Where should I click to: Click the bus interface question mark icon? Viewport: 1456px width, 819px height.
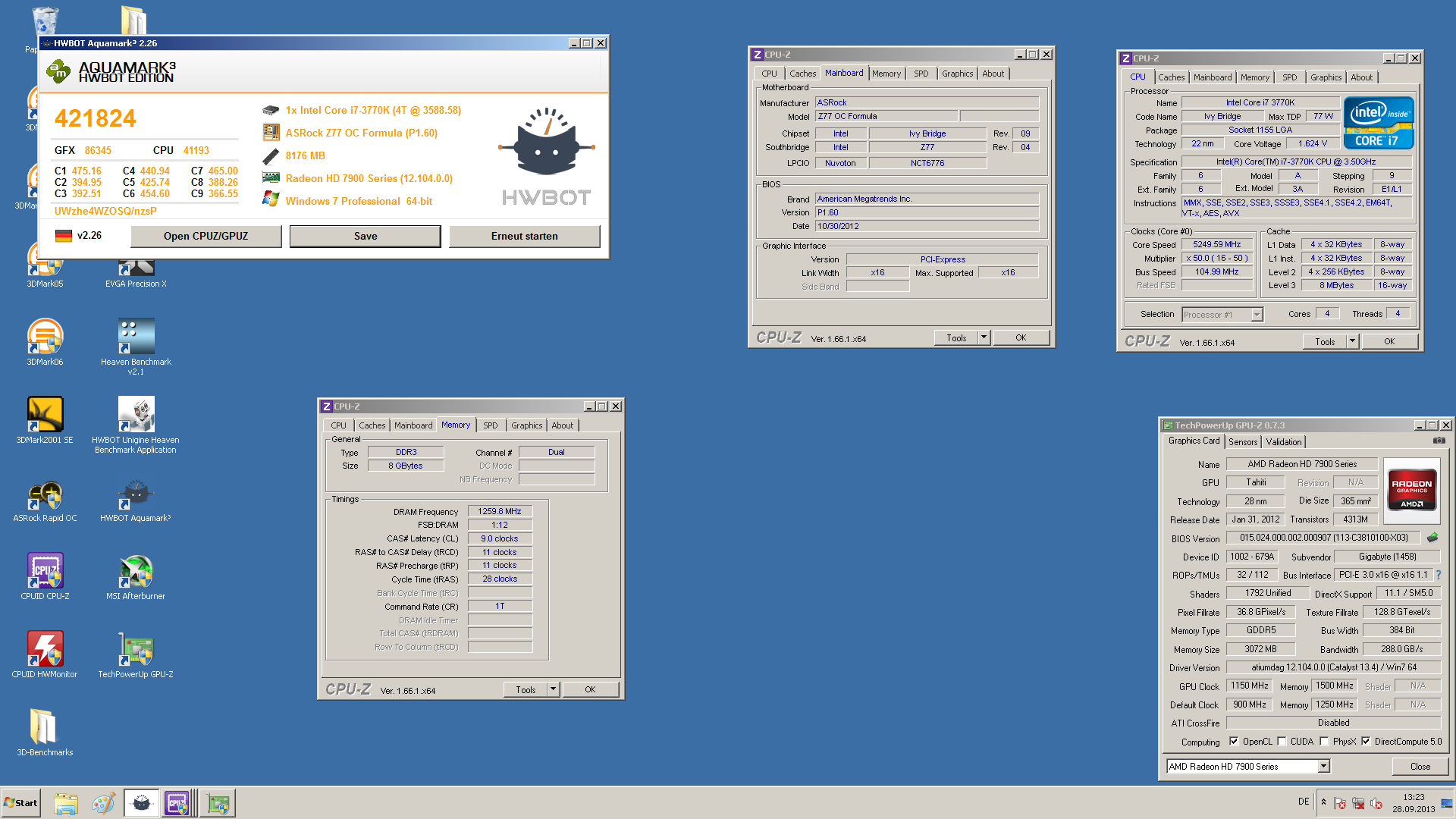point(1439,575)
